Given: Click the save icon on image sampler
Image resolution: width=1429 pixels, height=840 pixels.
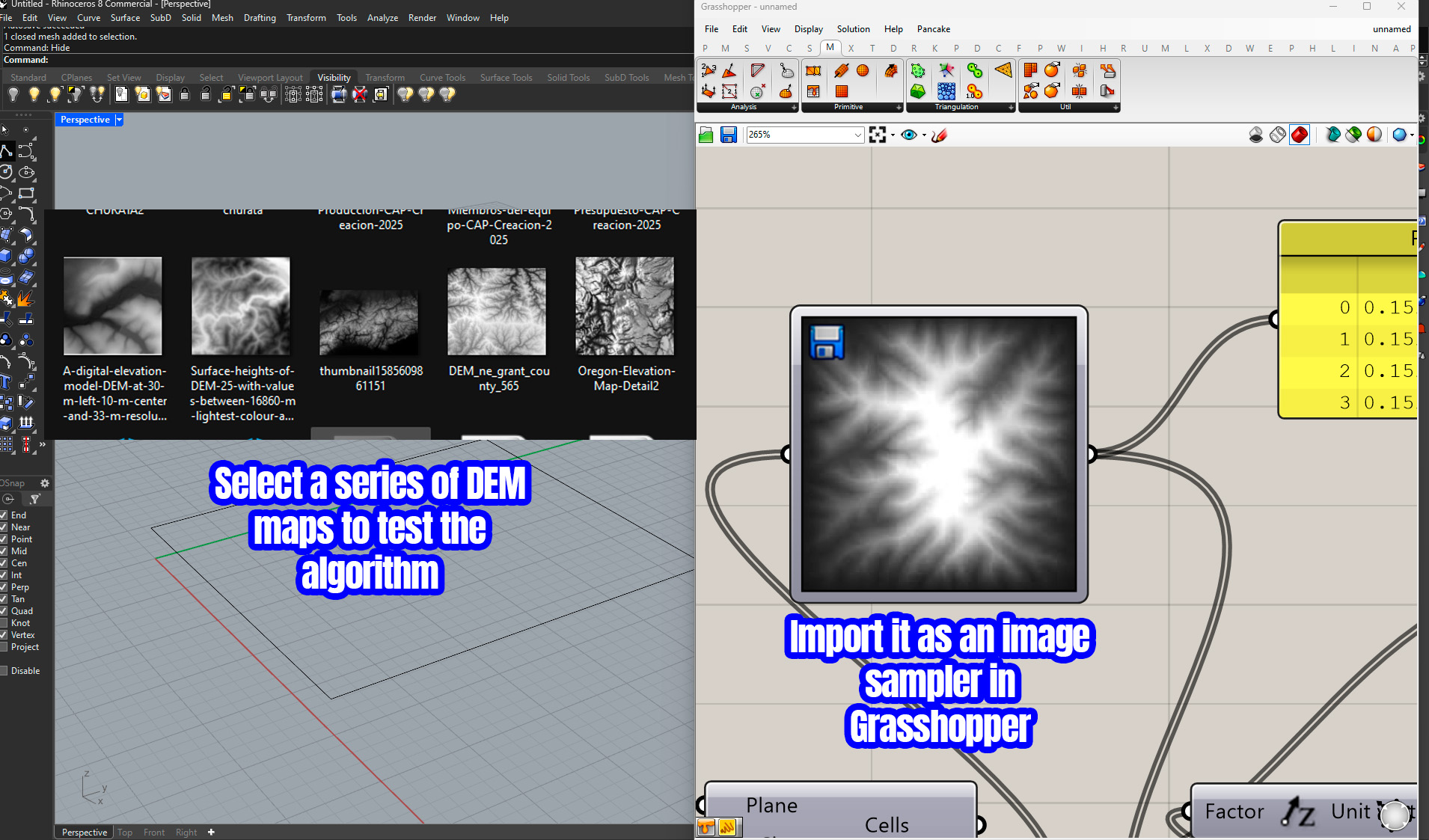Looking at the screenshot, I should click(x=827, y=343).
